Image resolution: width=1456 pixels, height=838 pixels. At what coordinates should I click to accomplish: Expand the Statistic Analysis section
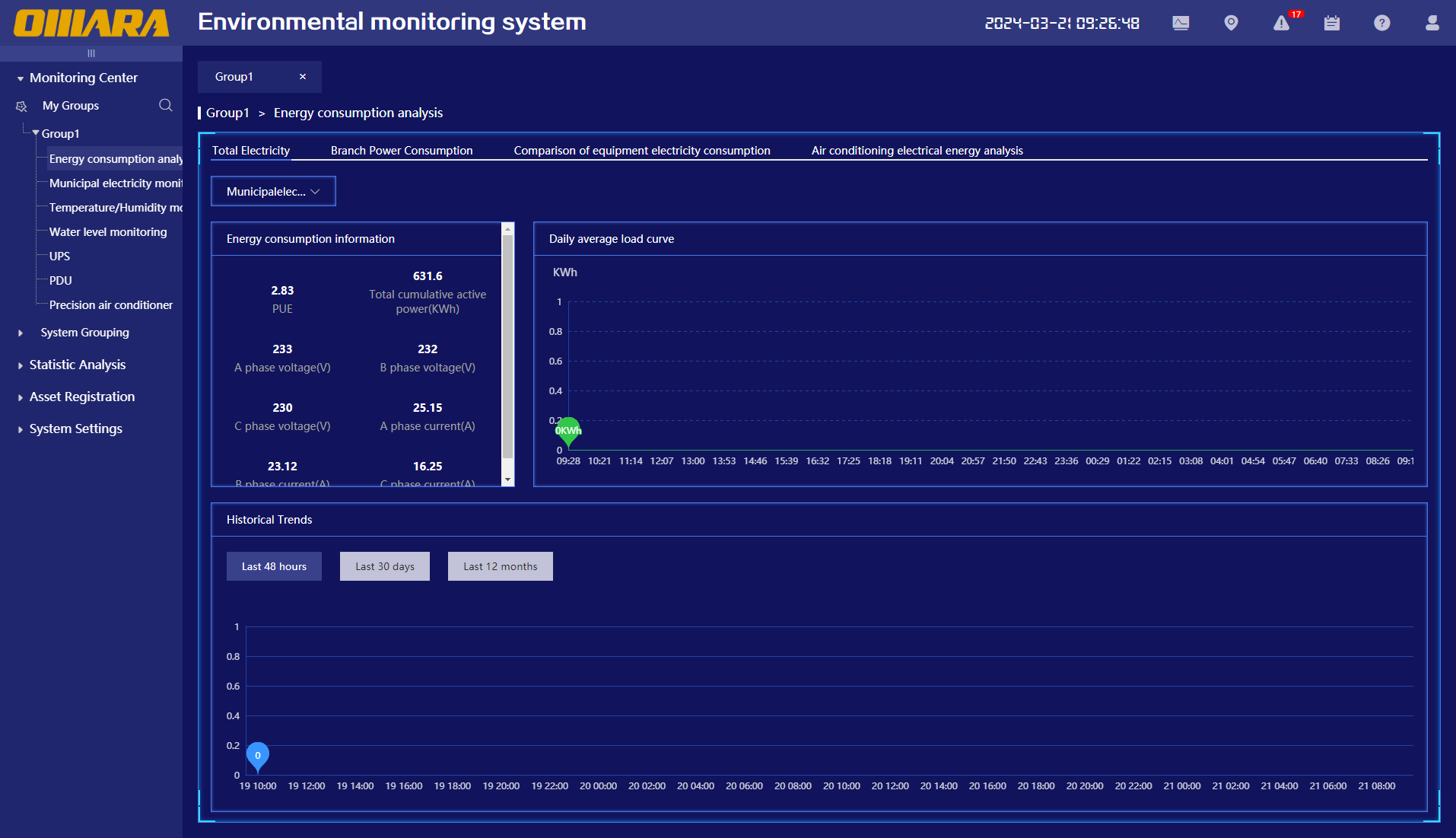pos(77,365)
